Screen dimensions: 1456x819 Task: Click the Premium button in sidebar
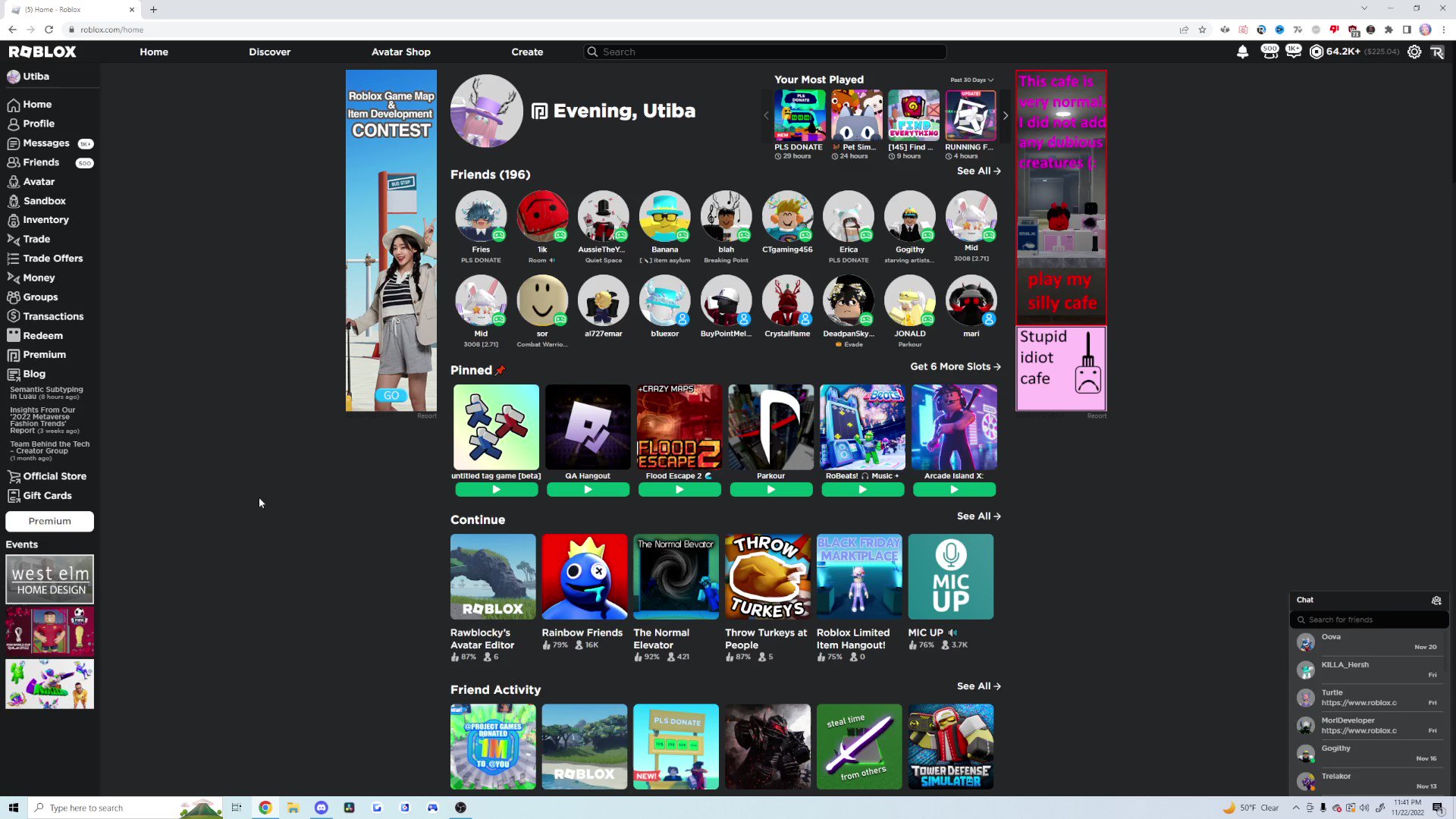tap(50, 521)
